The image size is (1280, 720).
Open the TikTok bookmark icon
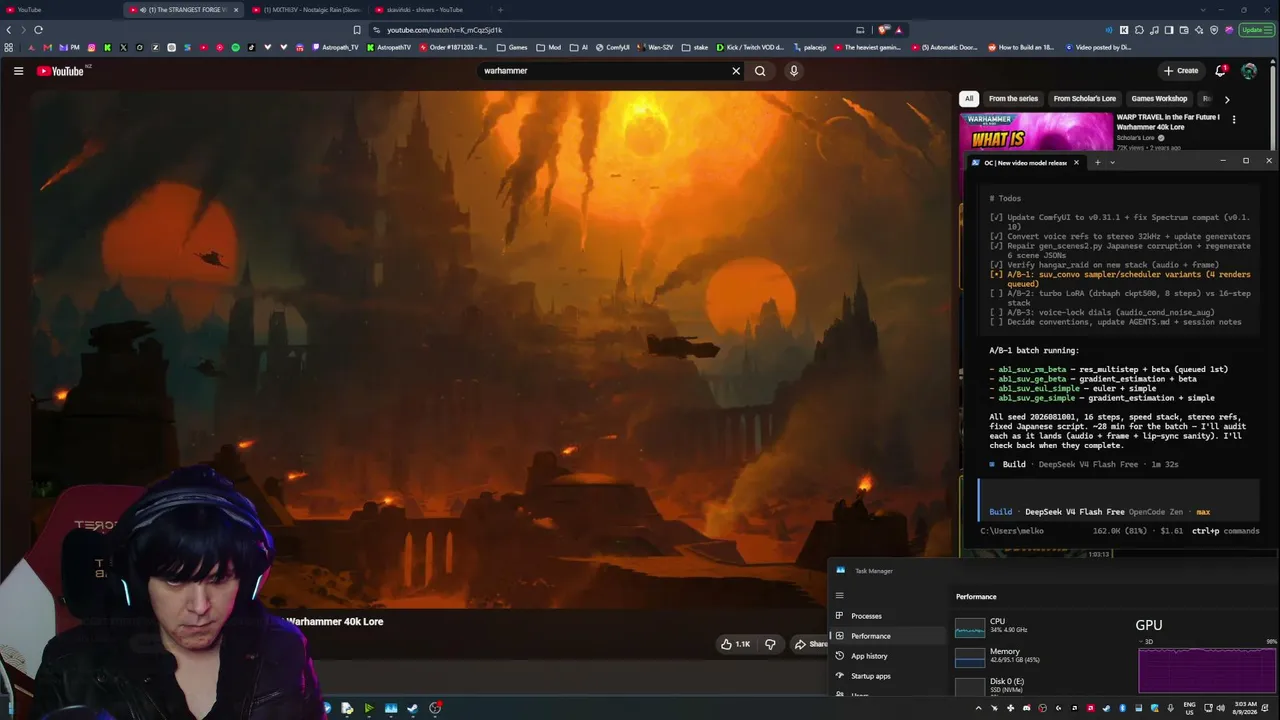(251, 47)
